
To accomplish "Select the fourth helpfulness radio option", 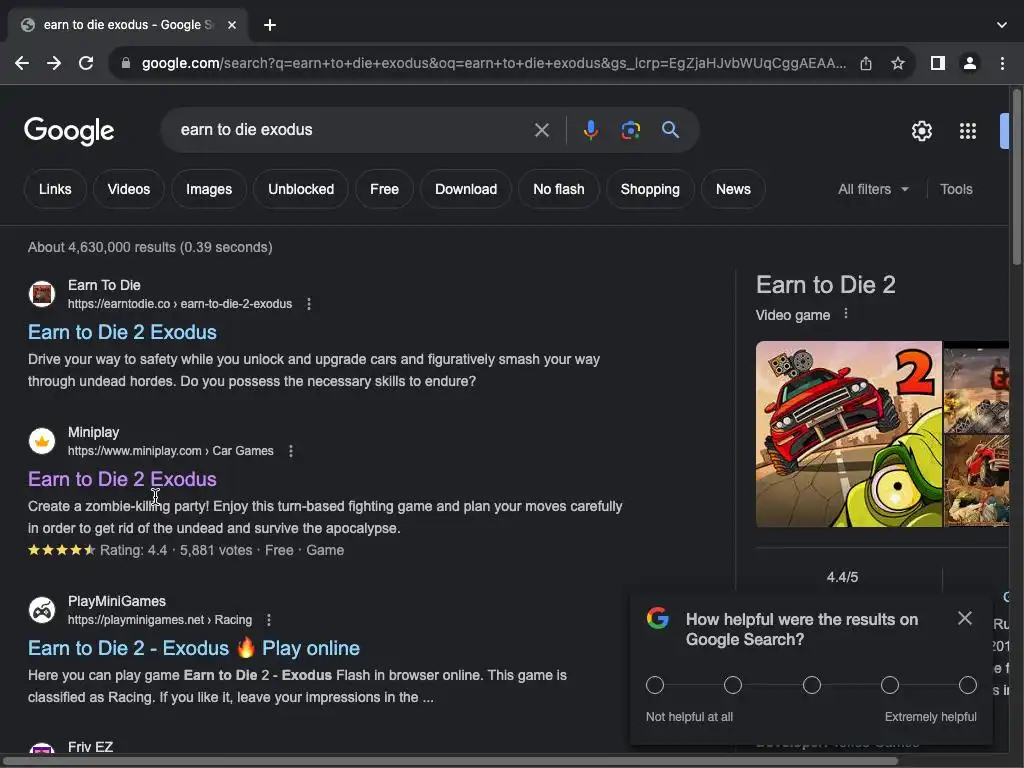I will coord(889,685).
